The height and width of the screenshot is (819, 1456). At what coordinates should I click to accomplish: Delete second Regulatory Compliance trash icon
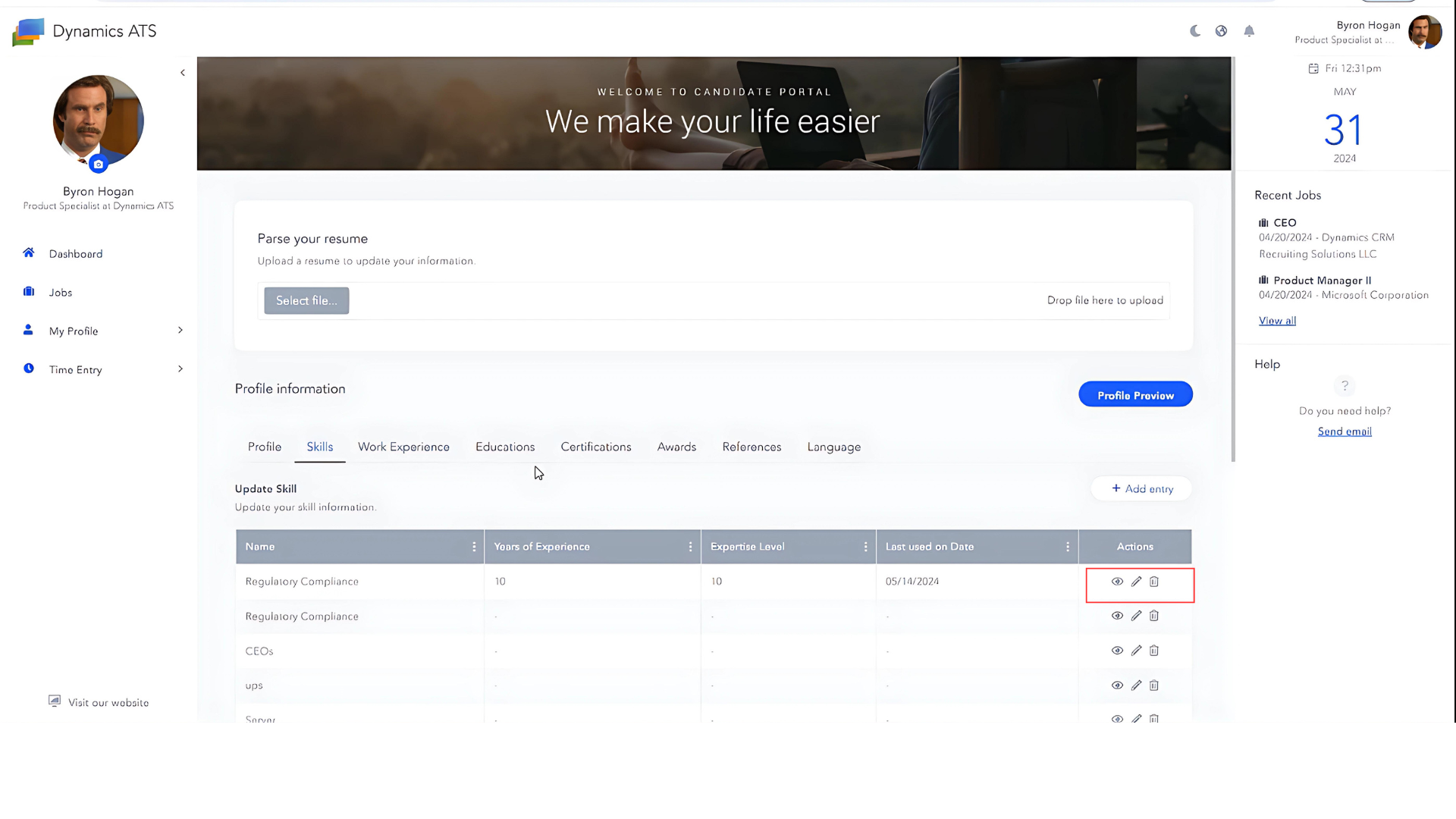pyautogui.click(x=1153, y=616)
